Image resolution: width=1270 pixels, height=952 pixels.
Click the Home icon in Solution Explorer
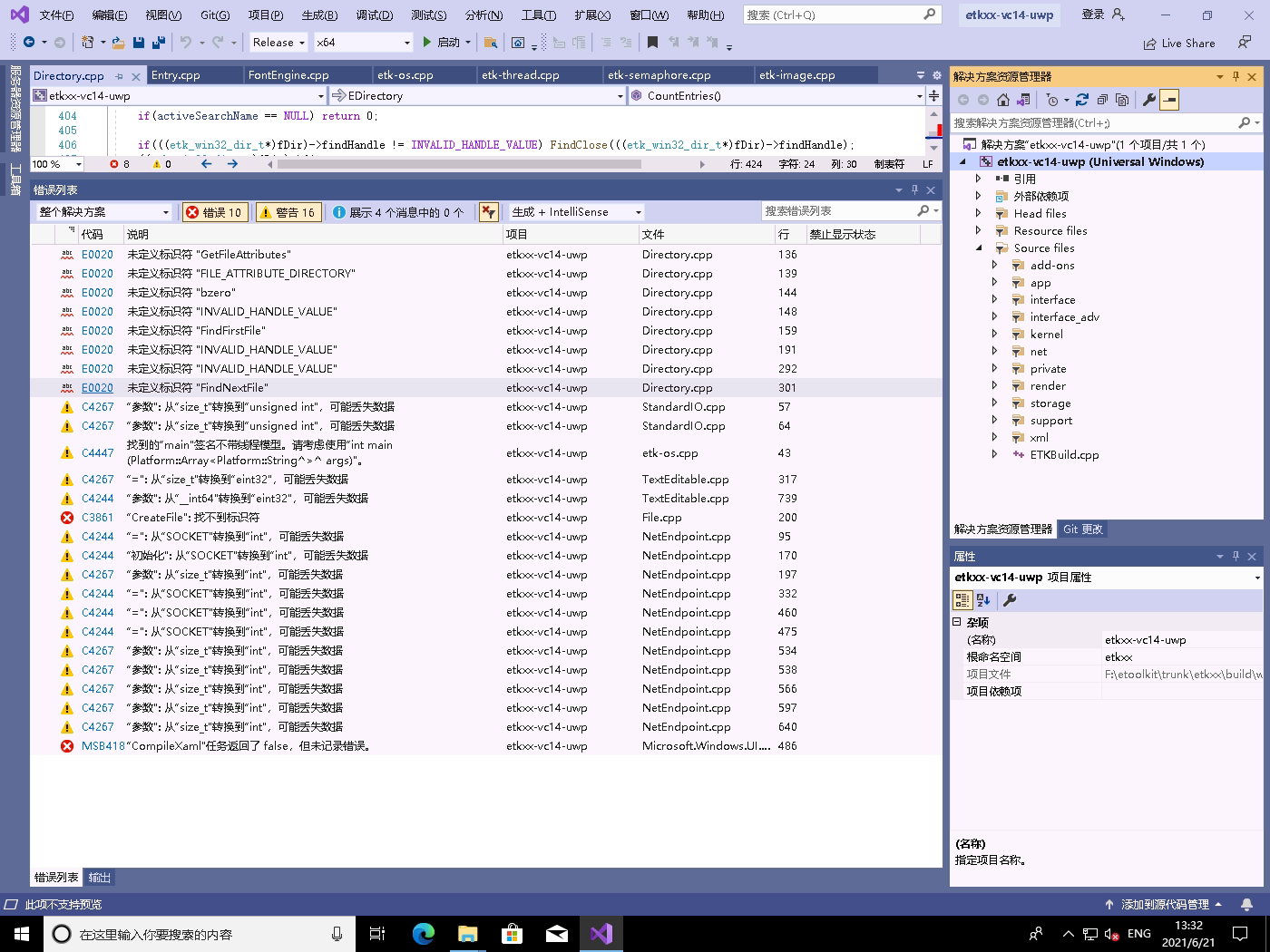pyautogui.click(x=1002, y=100)
